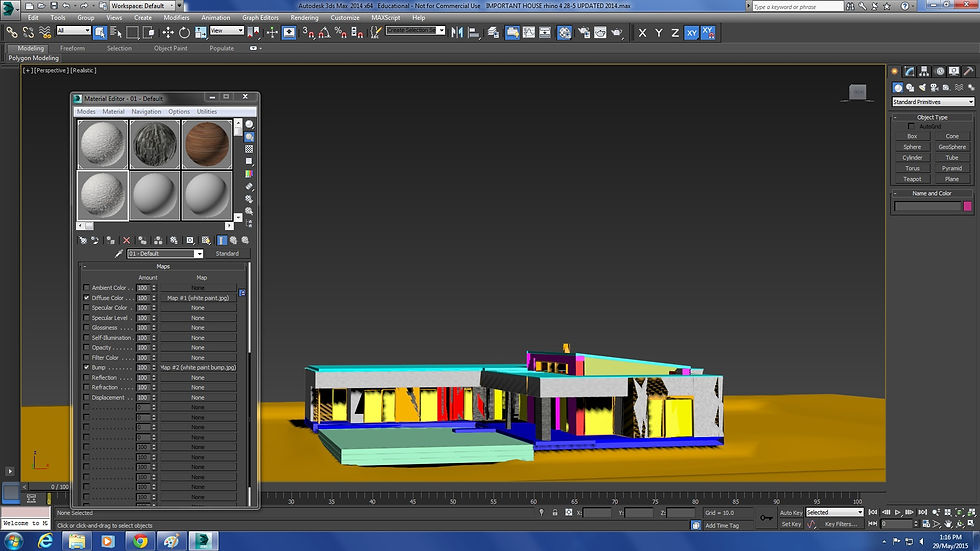Click the magenta object color swatch

(966, 206)
